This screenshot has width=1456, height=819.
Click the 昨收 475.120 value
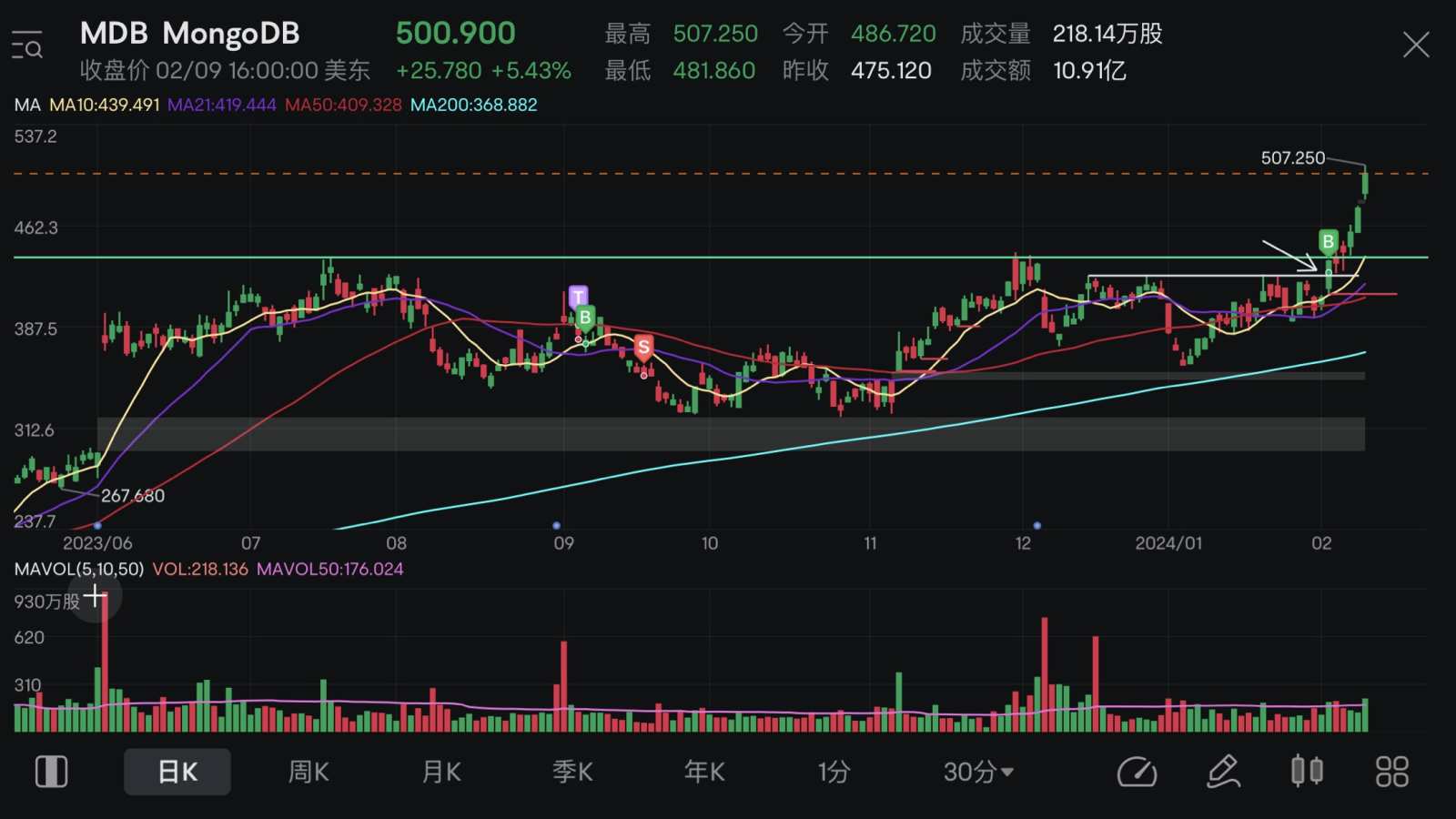(891, 71)
